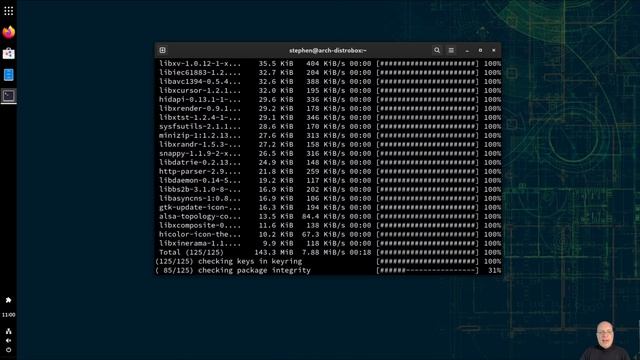
Task: Open the terminal hamburger menu
Action: (451, 50)
